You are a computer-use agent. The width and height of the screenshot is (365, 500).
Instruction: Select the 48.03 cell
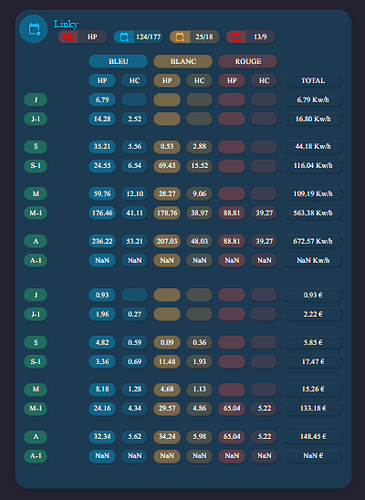(x=199, y=241)
